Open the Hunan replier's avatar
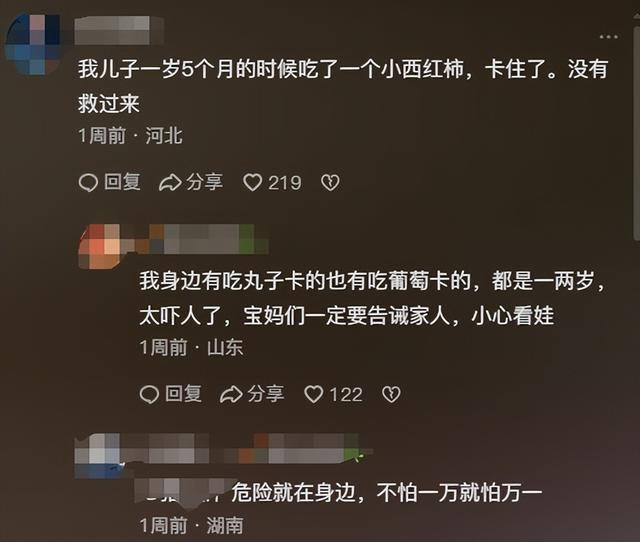Viewport: 640px width, 542px height. [99, 456]
